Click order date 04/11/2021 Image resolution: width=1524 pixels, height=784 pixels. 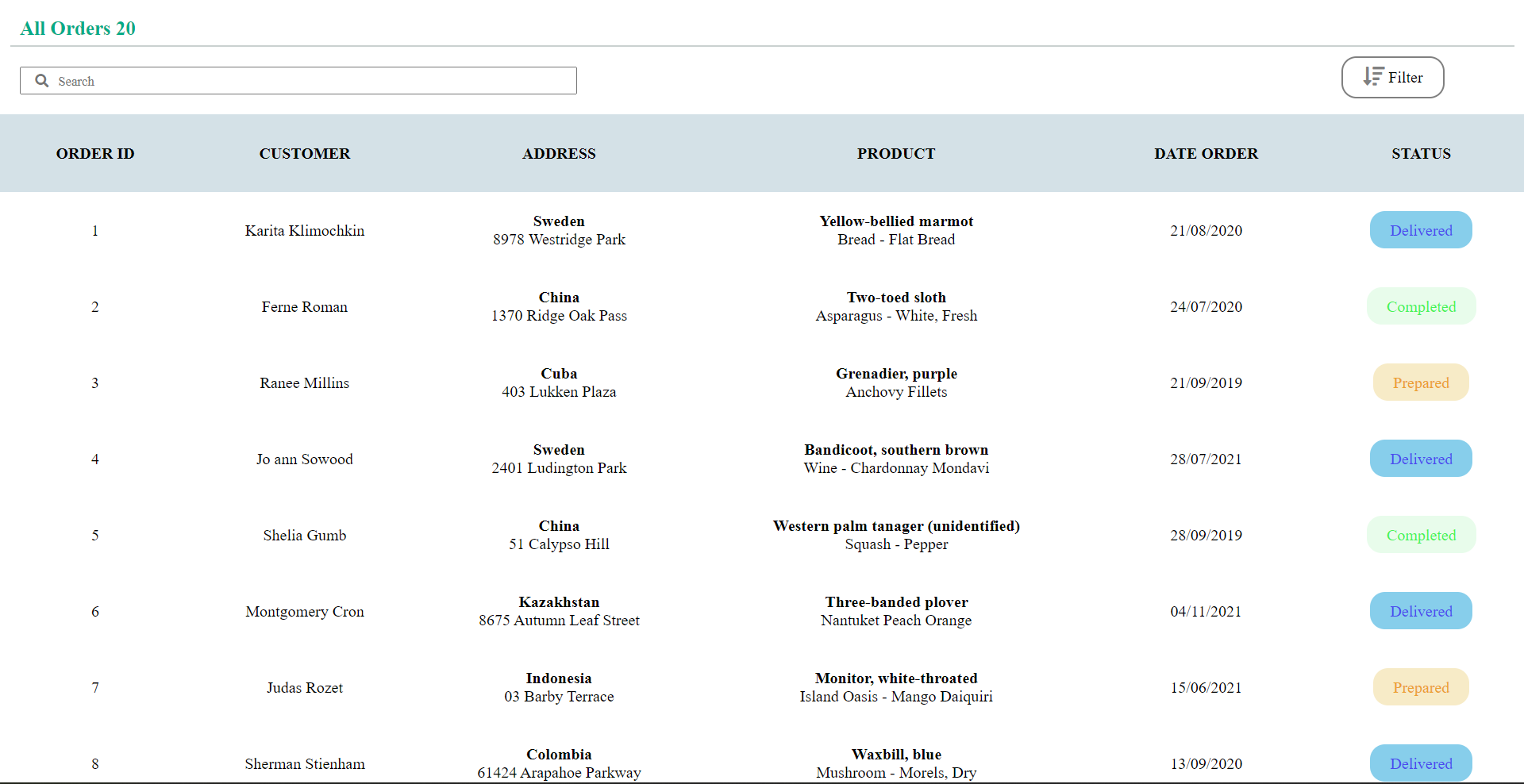pyautogui.click(x=1206, y=611)
